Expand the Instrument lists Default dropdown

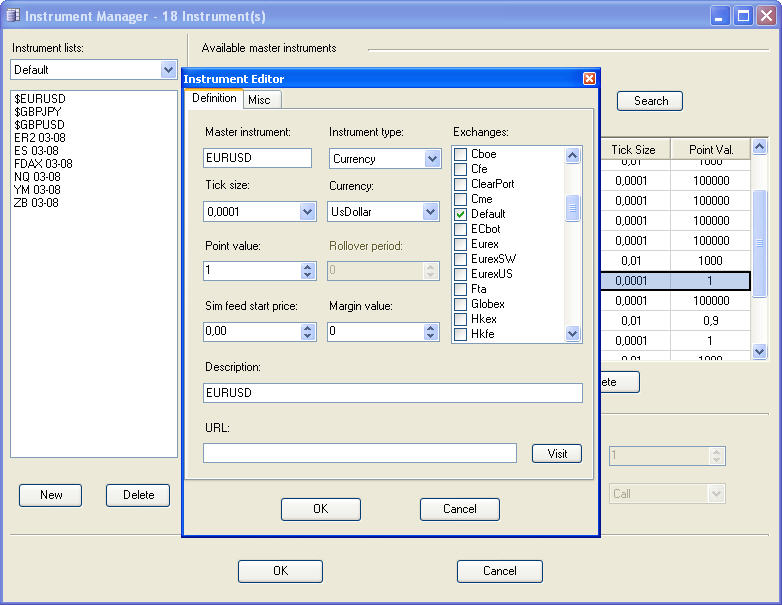point(168,70)
